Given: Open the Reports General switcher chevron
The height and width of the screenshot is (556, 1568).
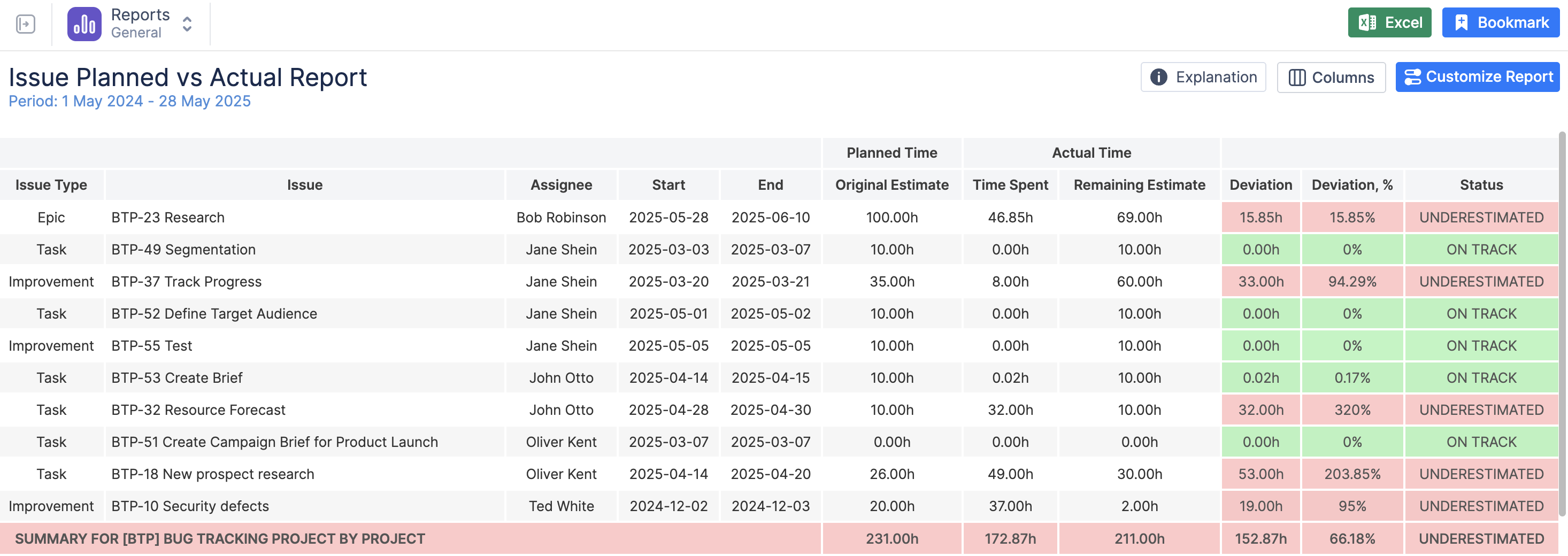Looking at the screenshot, I should [x=188, y=25].
